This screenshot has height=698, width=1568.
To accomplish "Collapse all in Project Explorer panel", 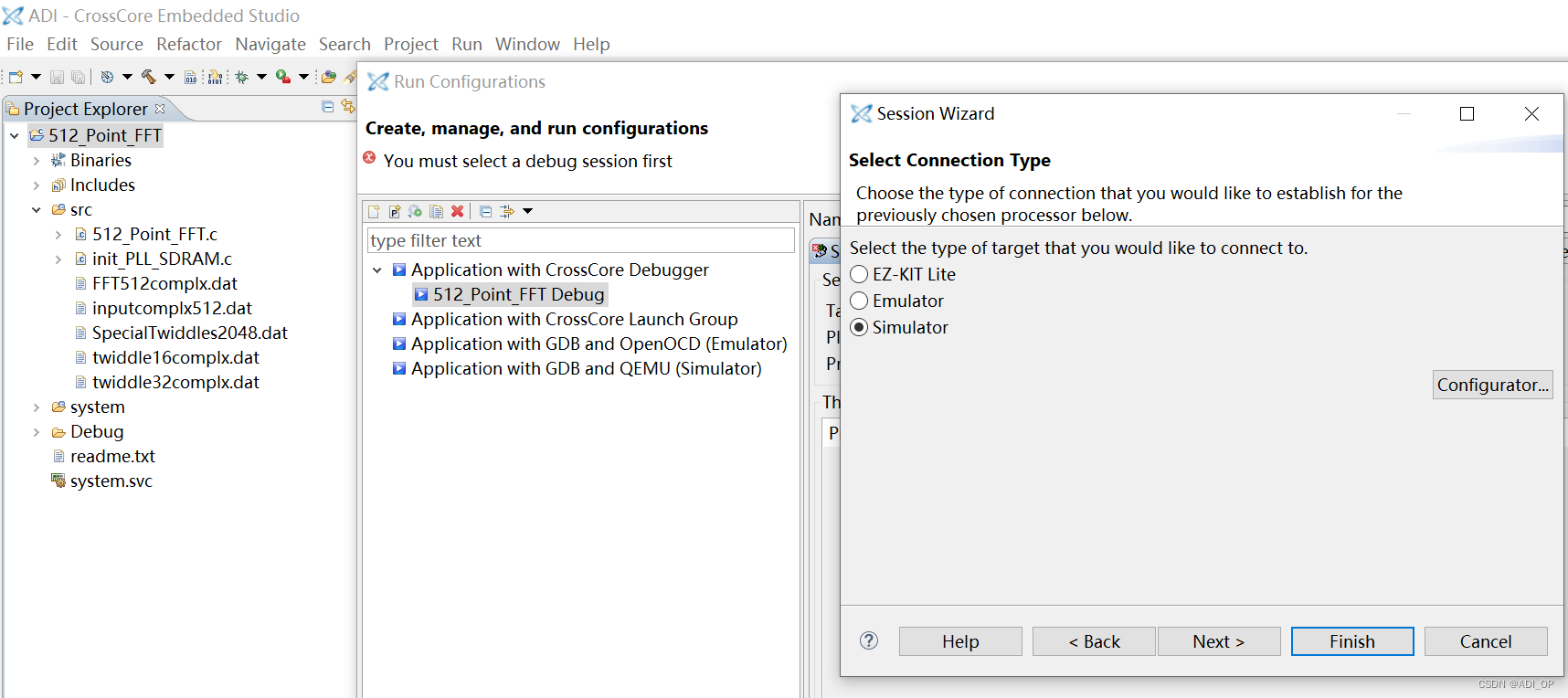I will (327, 107).
